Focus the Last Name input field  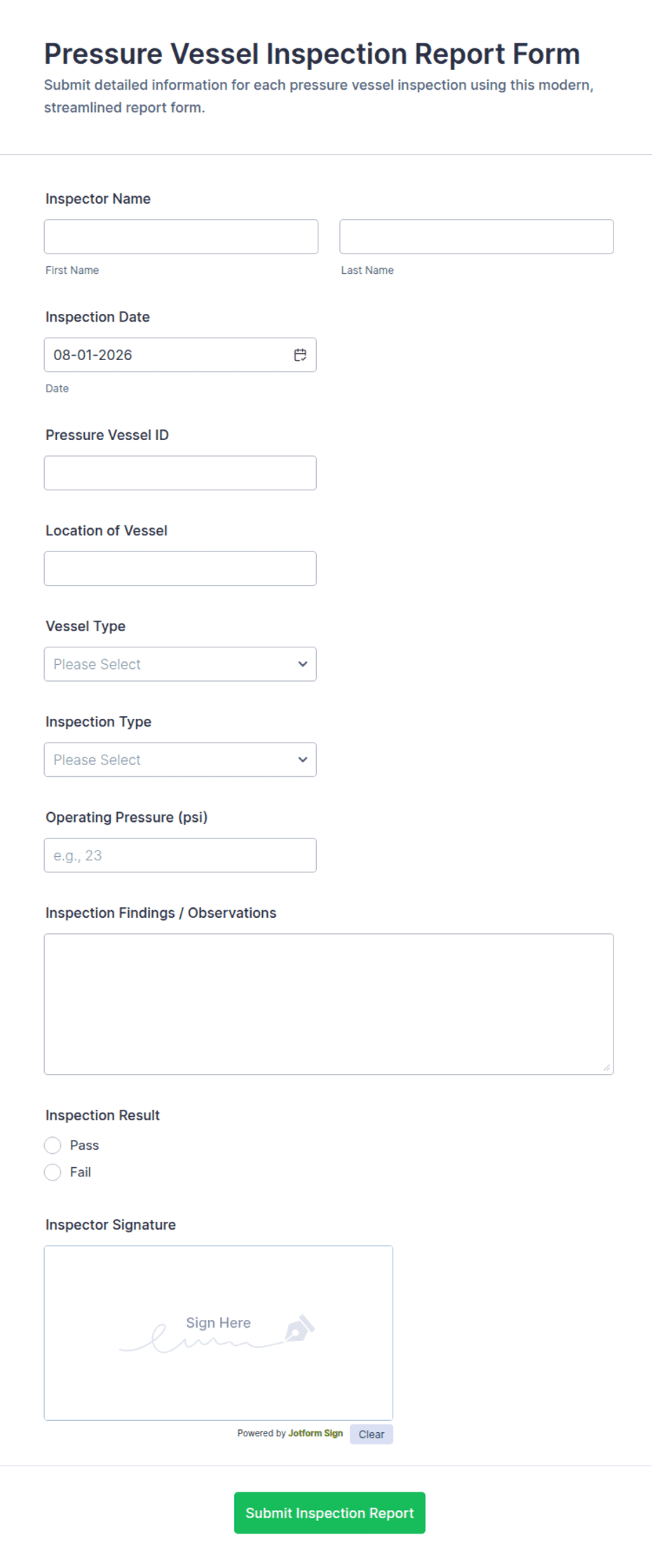tap(477, 237)
